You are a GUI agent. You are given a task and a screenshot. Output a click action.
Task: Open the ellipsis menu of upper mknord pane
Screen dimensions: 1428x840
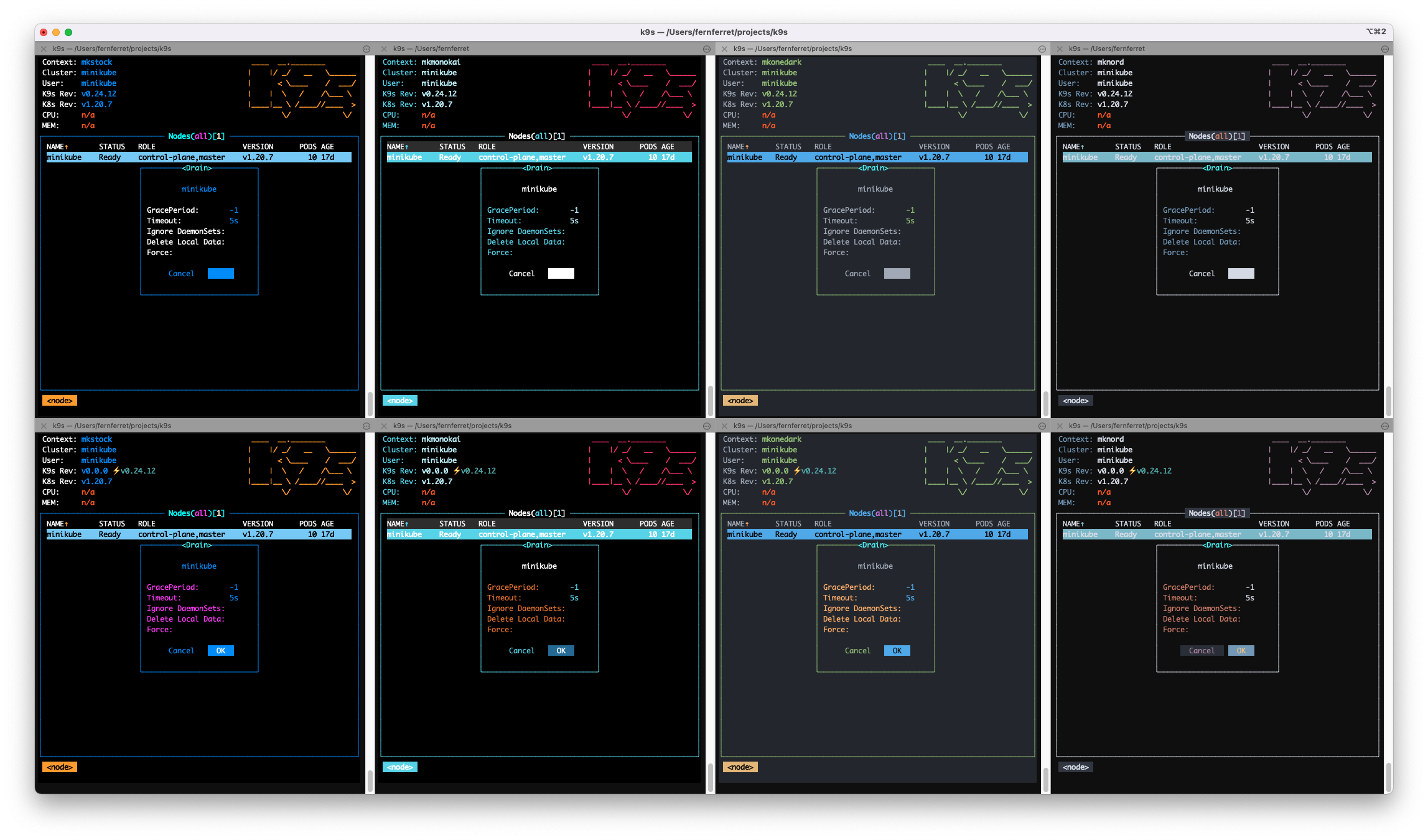click(1385, 49)
